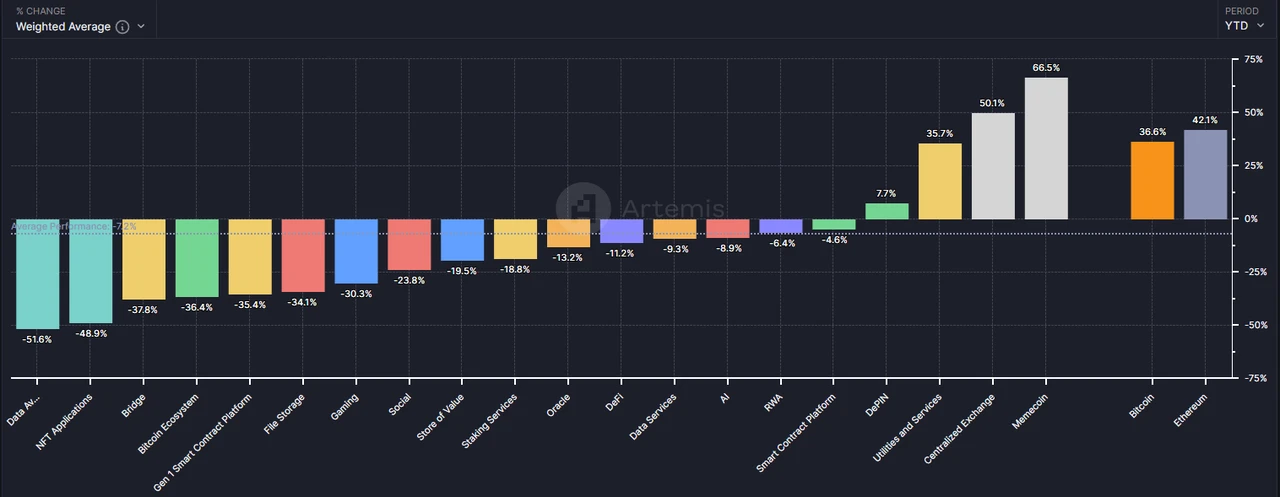The height and width of the screenshot is (497, 1280).
Task: Click the Utilities and Services bar
Action: point(940,181)
